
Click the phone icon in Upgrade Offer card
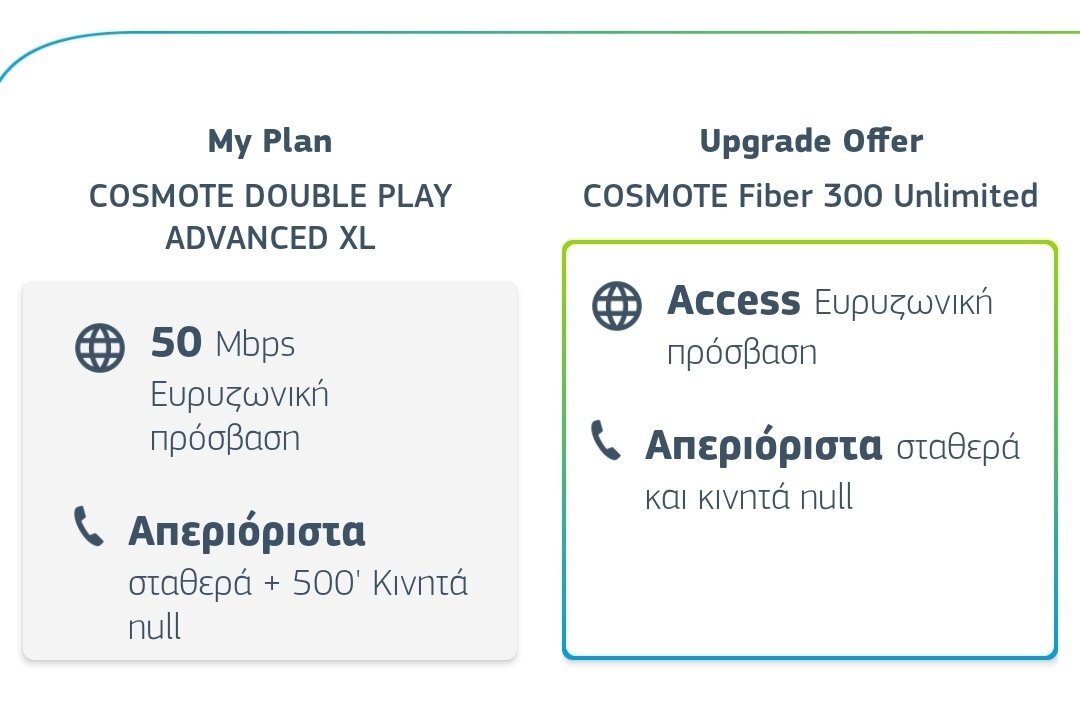click(605, 440)
